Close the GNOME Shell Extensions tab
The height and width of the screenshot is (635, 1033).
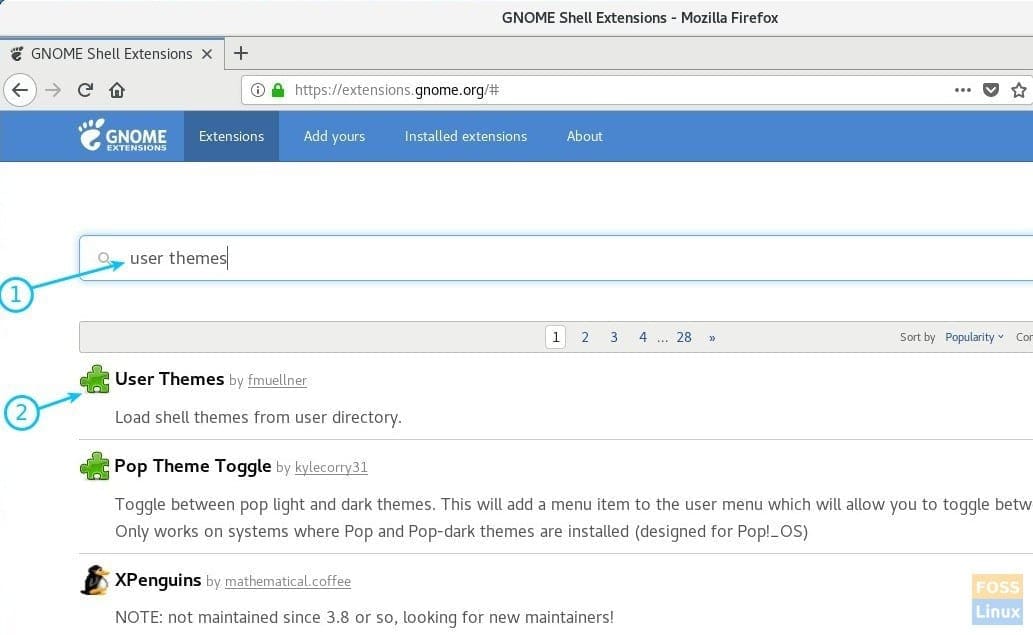tap(207, 54)
